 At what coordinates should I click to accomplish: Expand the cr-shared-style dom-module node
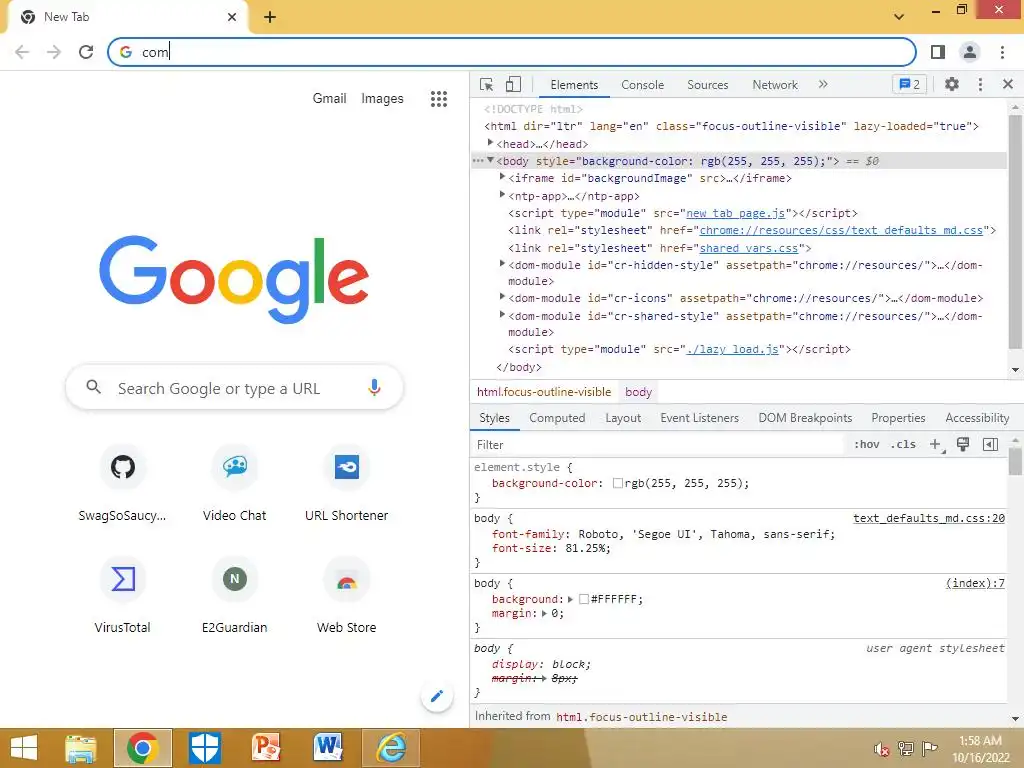click(x=502, y=315)
